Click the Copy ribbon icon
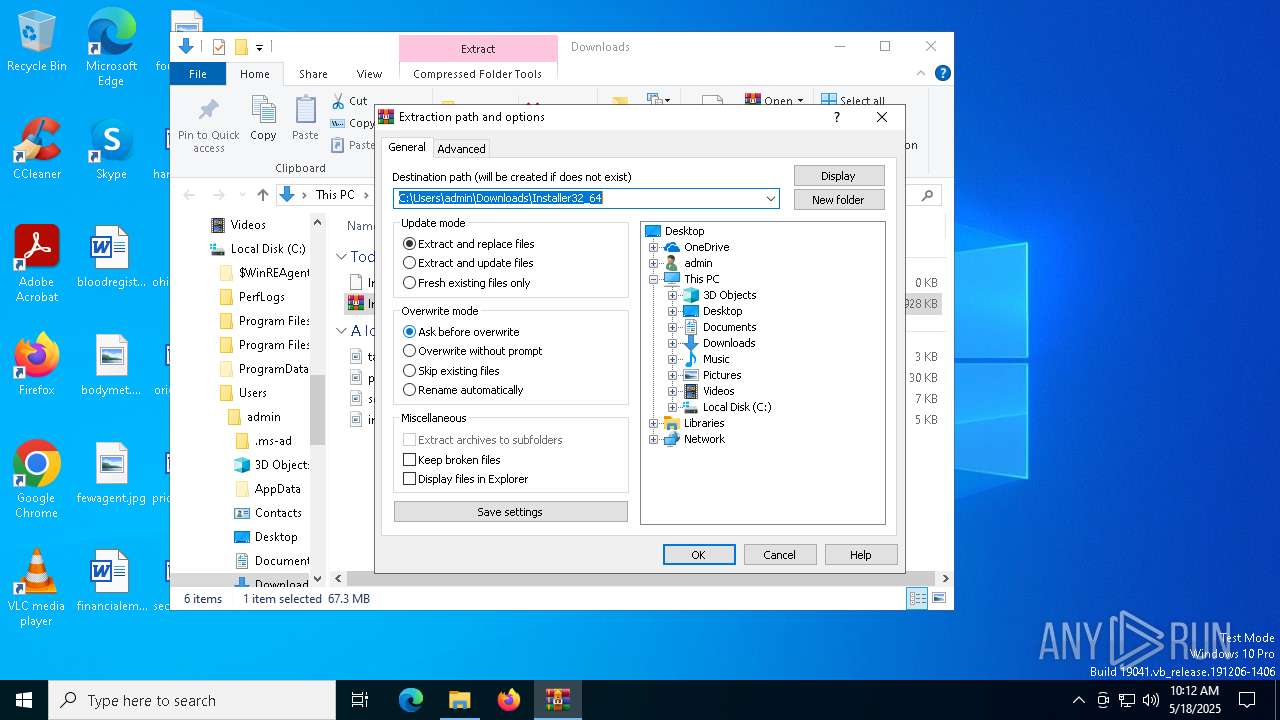Image resolution: width=1280 pixels, height=720 pixels. click(263, 120)
